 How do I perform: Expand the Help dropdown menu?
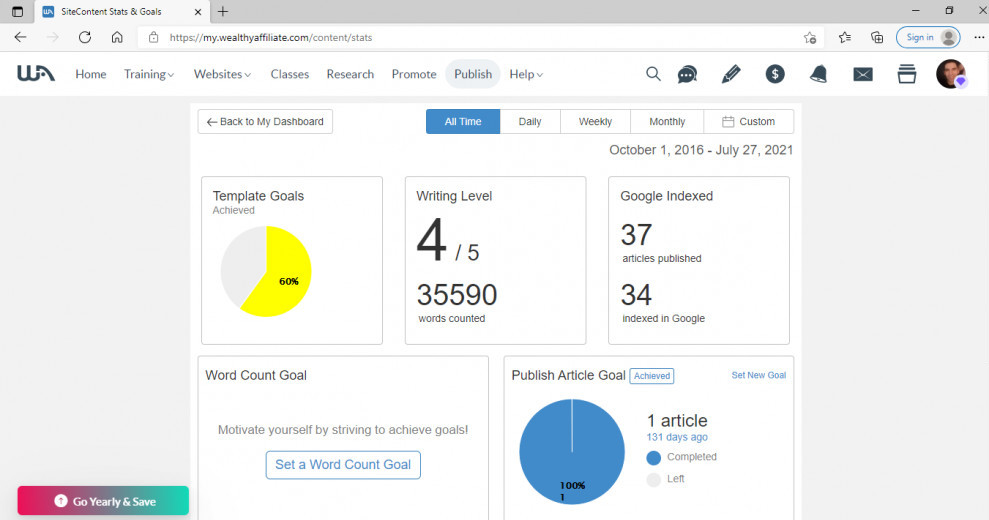pyautogui.click(x=526, y=74)
